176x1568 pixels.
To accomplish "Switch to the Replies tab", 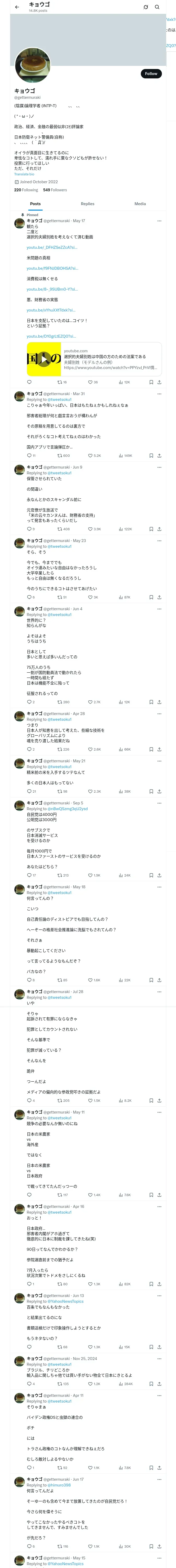I will 87,204.
